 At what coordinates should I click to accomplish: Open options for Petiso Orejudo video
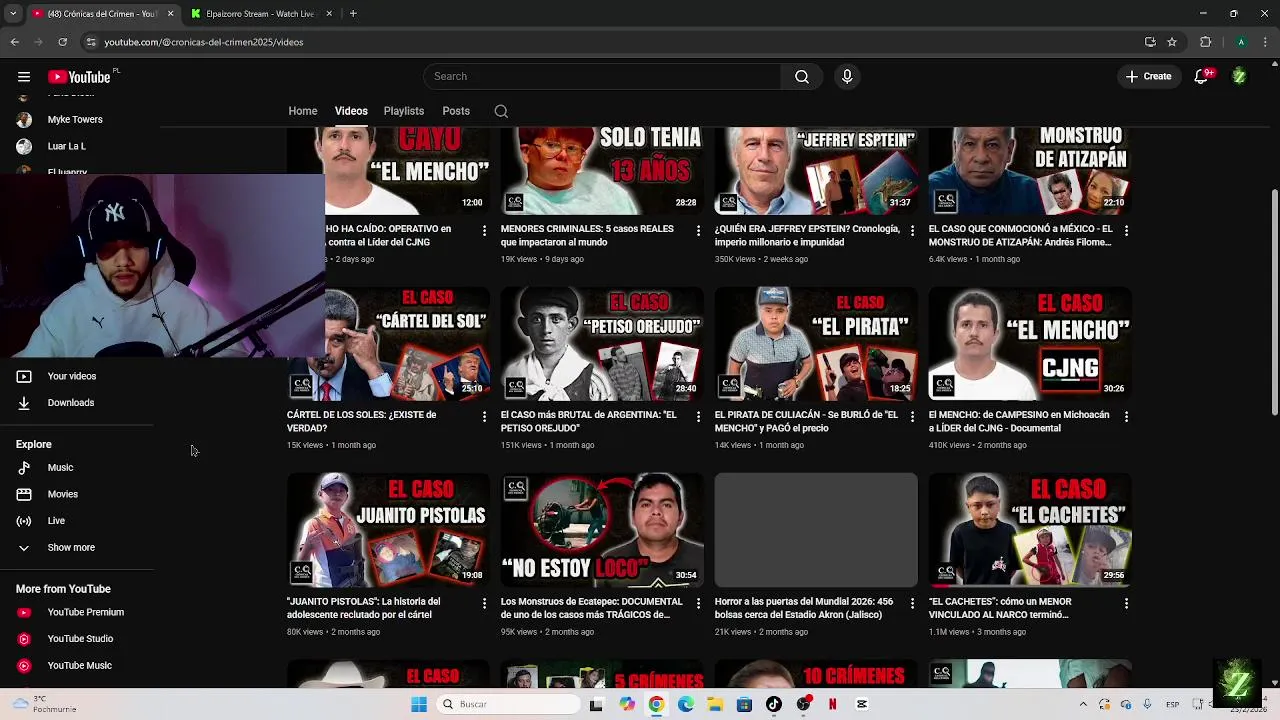tap(698, 417)
